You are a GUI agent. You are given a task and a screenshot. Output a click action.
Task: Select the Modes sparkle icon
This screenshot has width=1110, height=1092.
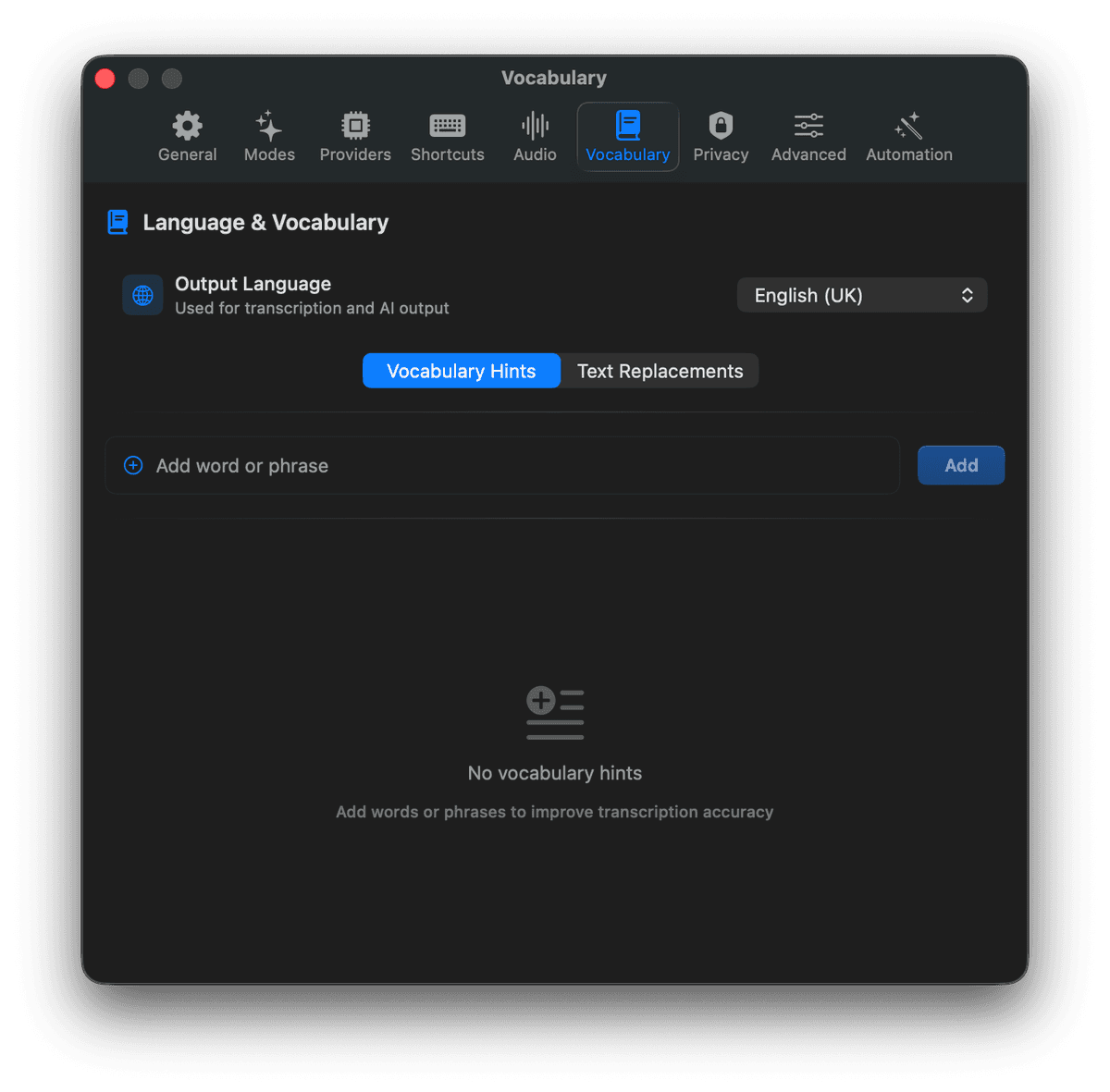click(x=268, y=127)
